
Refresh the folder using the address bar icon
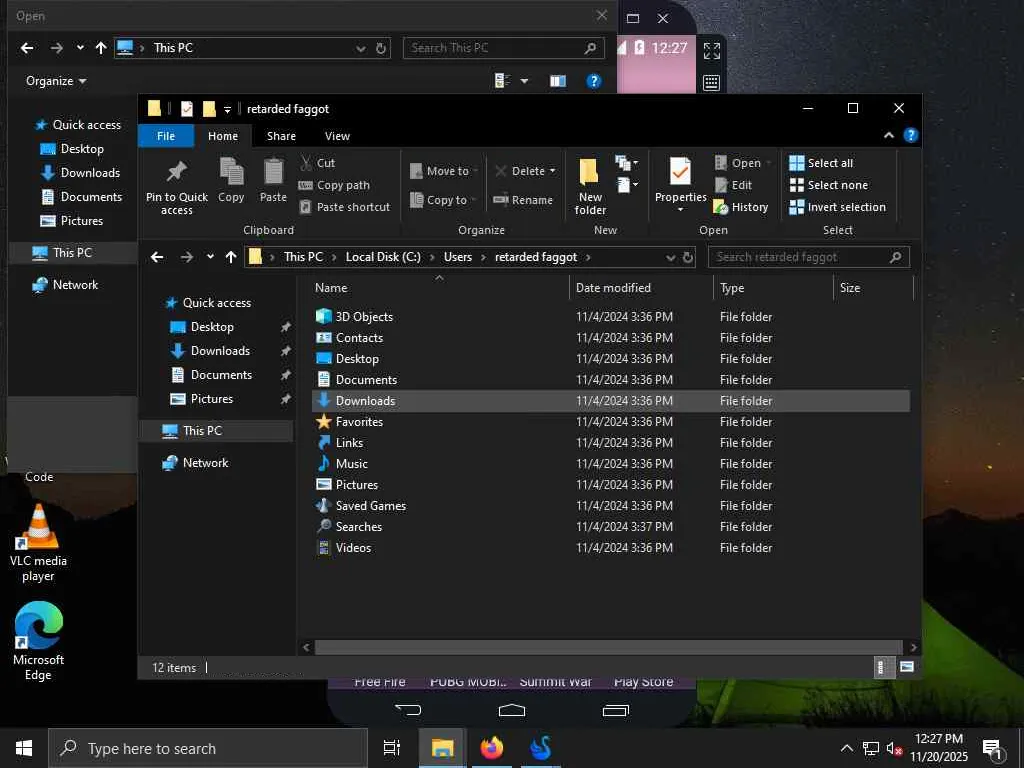pos(688,257)
